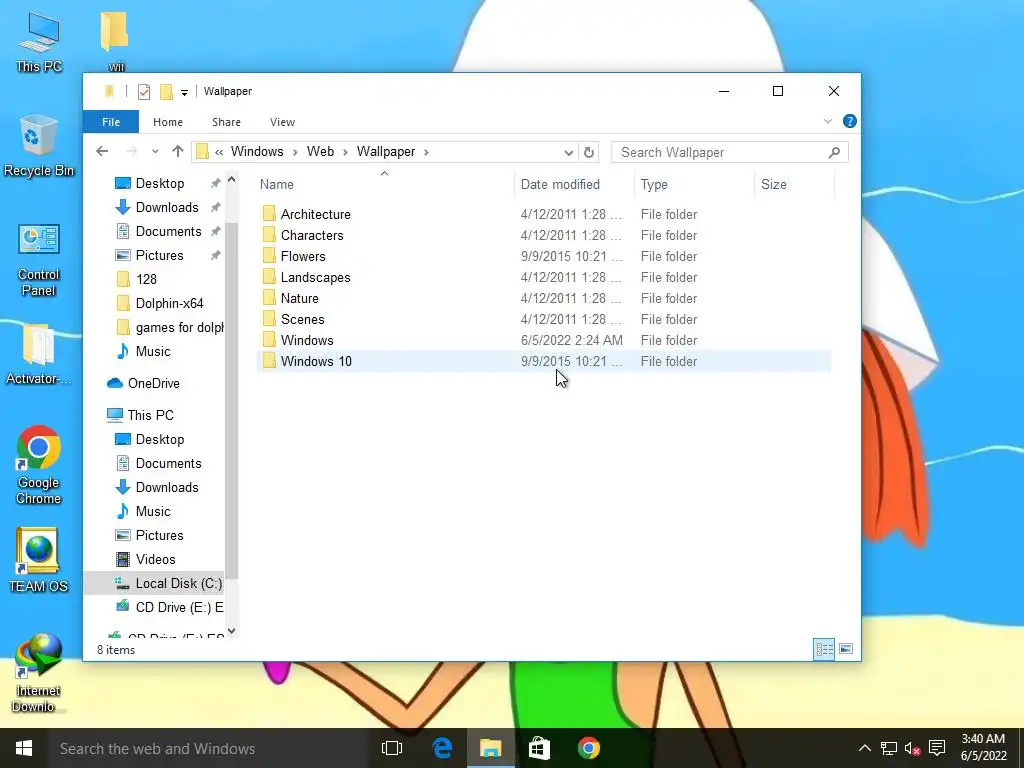Open the Store app from taskbar

point(539,748)
